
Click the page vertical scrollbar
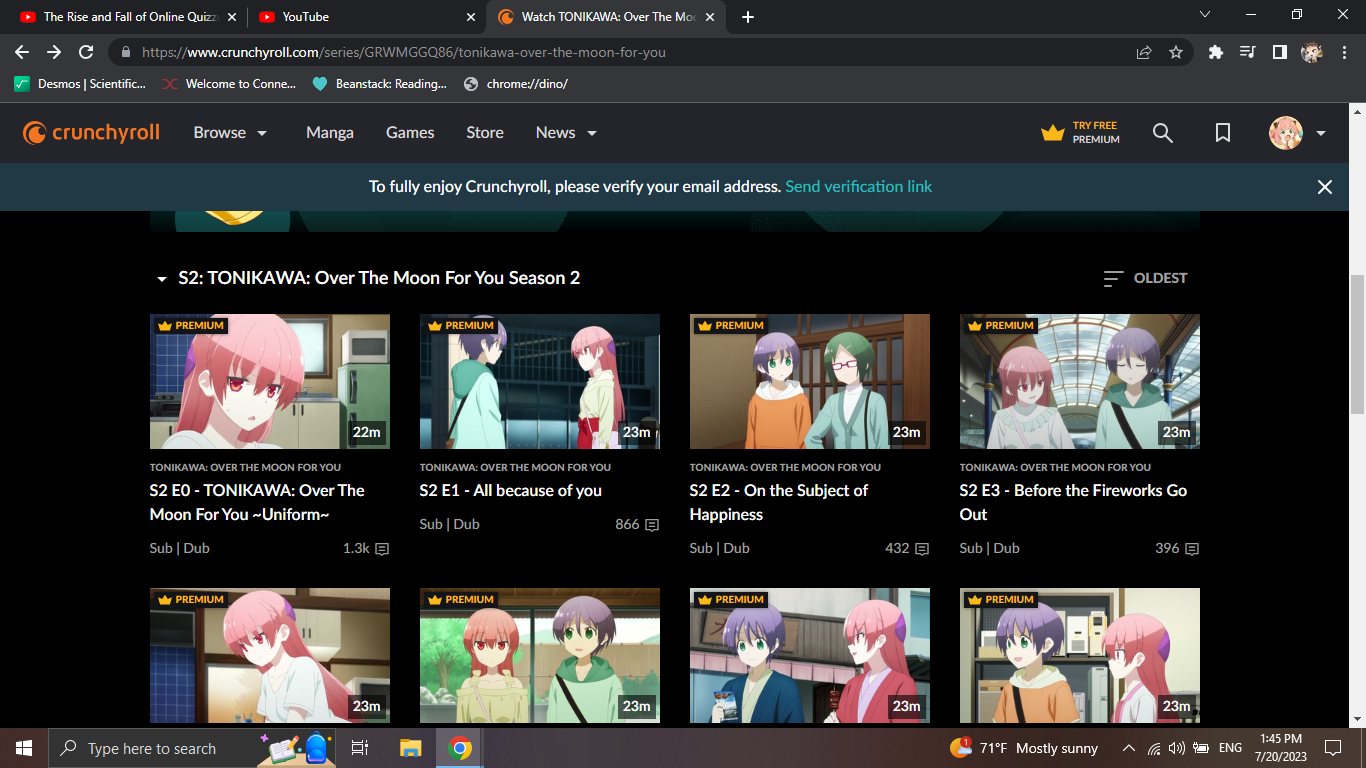click(x=1357, y=343)
